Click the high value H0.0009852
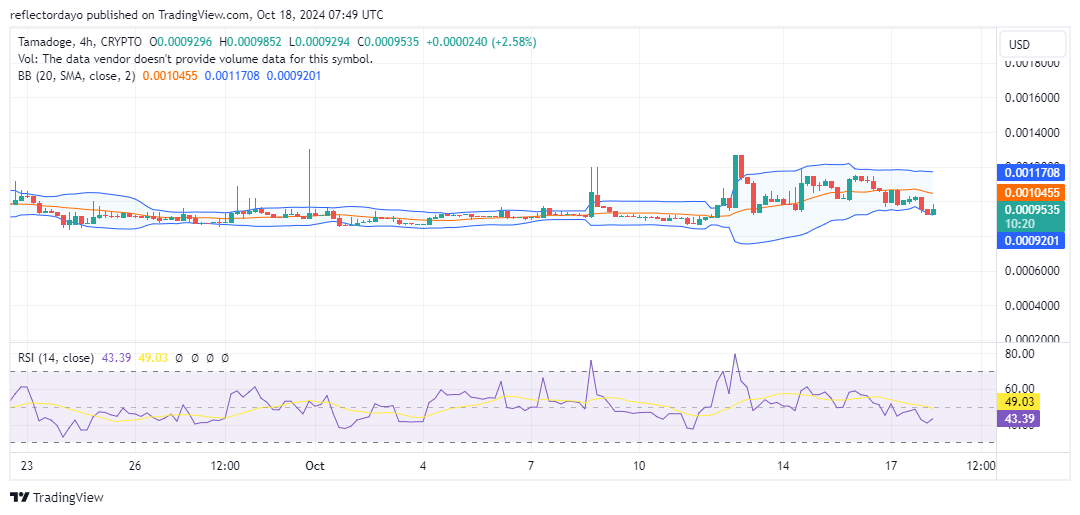The image size is (1080, 515). point(251,42)
